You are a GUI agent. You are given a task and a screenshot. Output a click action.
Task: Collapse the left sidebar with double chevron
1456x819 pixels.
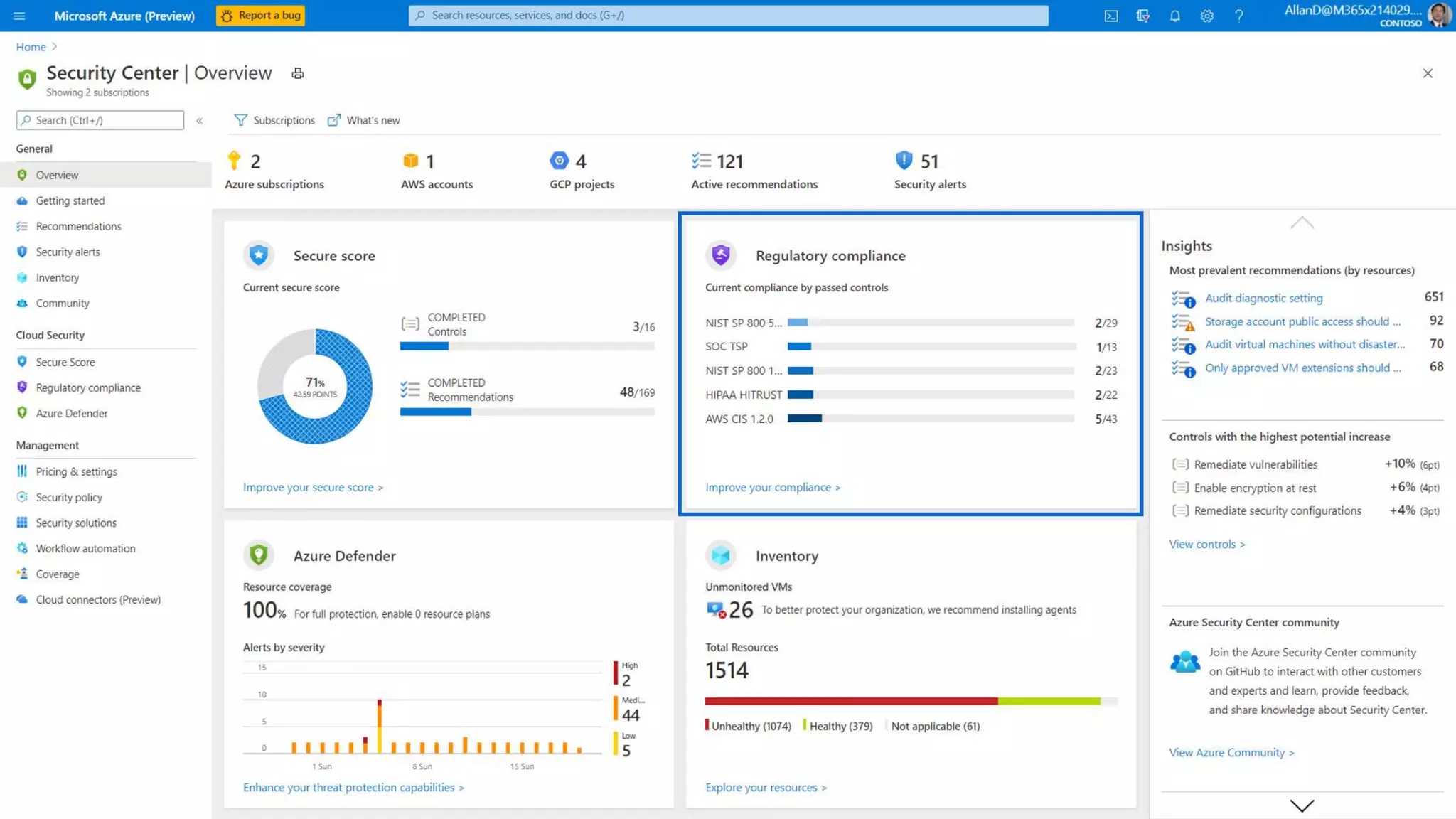click(x=200, y=121)
